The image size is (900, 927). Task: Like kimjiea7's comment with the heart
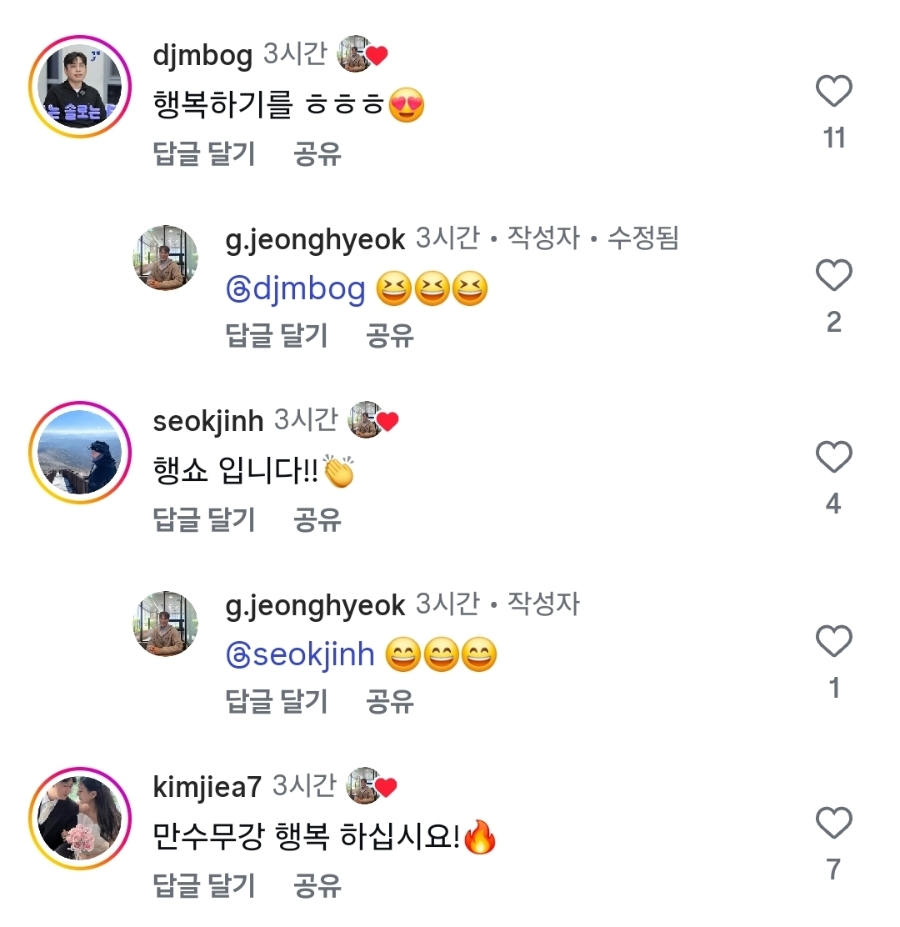(x=834, y=823)
